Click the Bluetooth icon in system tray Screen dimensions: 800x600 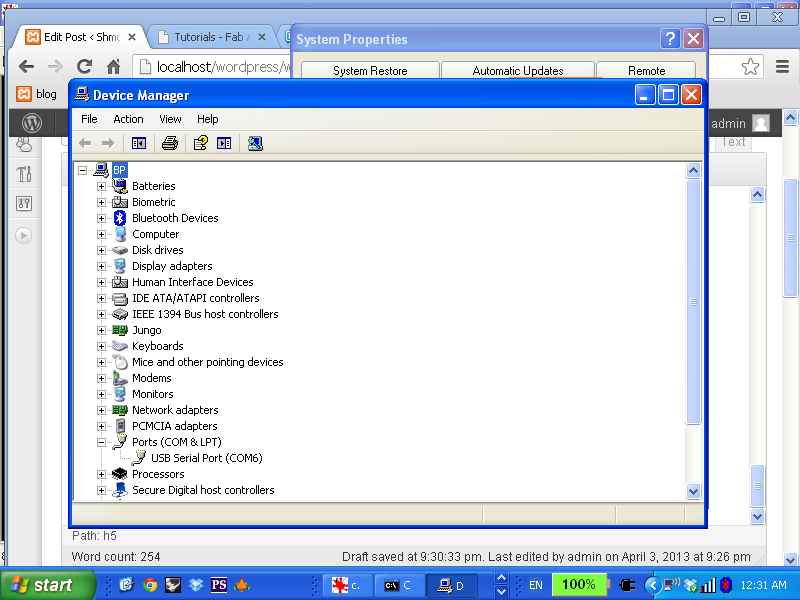pos(726,585)
